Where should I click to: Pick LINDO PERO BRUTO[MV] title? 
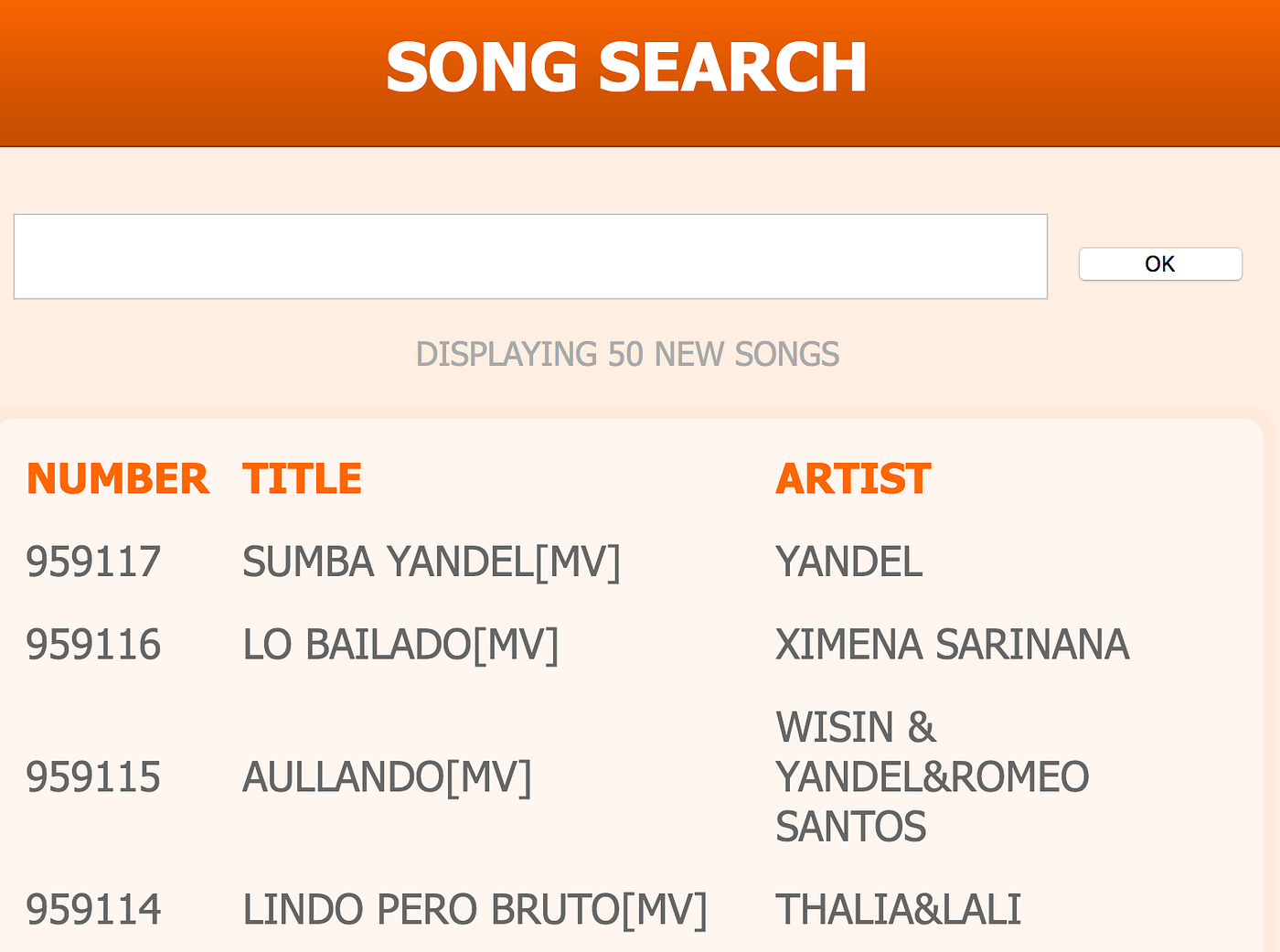pos(475,910)
